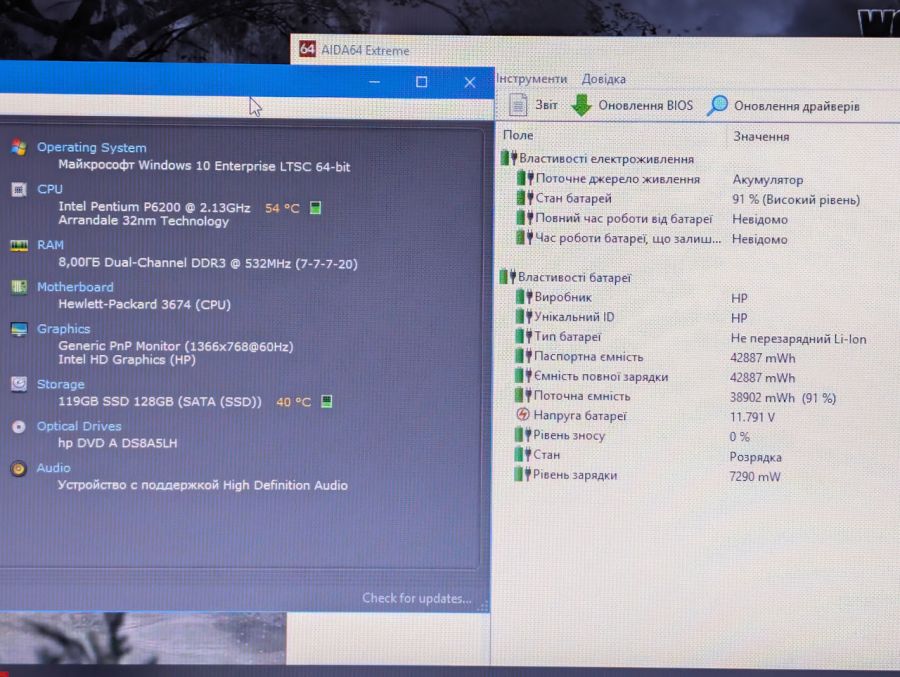Click the RAM module icon
Screen dimensions: 900x677
[18, 246]
